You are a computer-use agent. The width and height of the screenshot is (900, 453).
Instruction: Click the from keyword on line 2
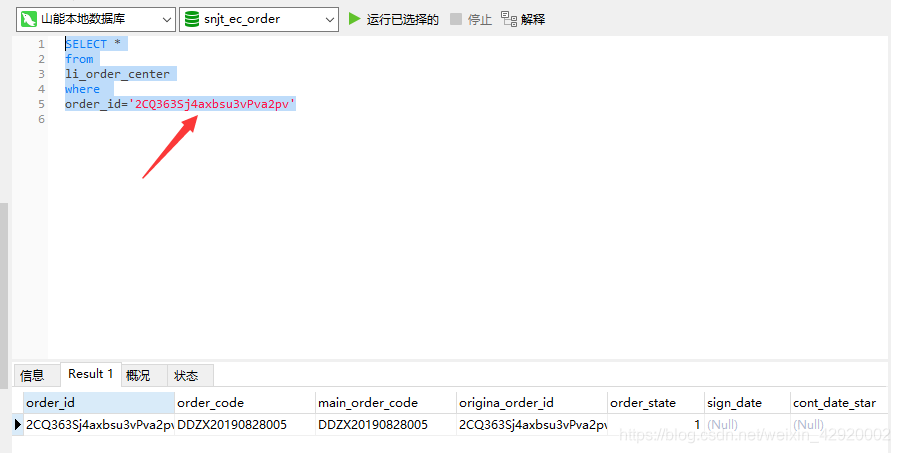click(x=79, y=59)
